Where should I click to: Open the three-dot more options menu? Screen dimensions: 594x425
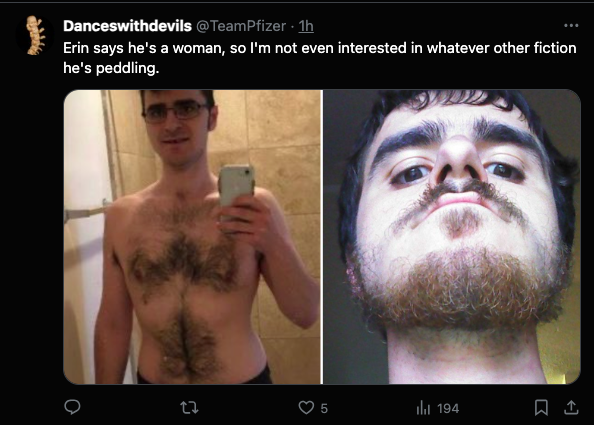click(571, 25)
